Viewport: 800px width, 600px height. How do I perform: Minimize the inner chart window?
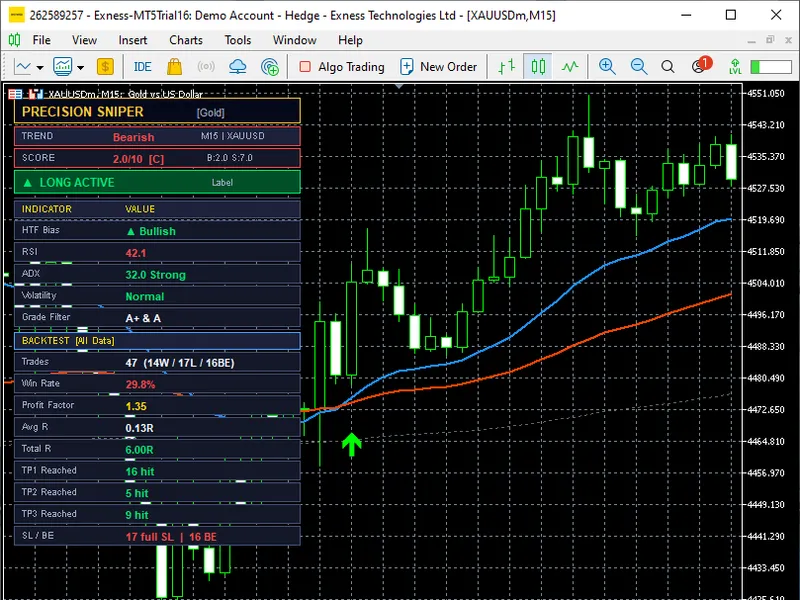coord(751,40)
